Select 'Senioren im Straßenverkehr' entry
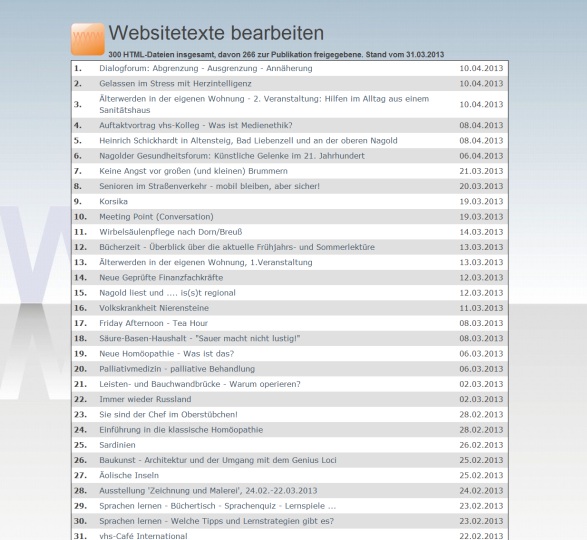The image size is (587, 540). pos(209,186)
